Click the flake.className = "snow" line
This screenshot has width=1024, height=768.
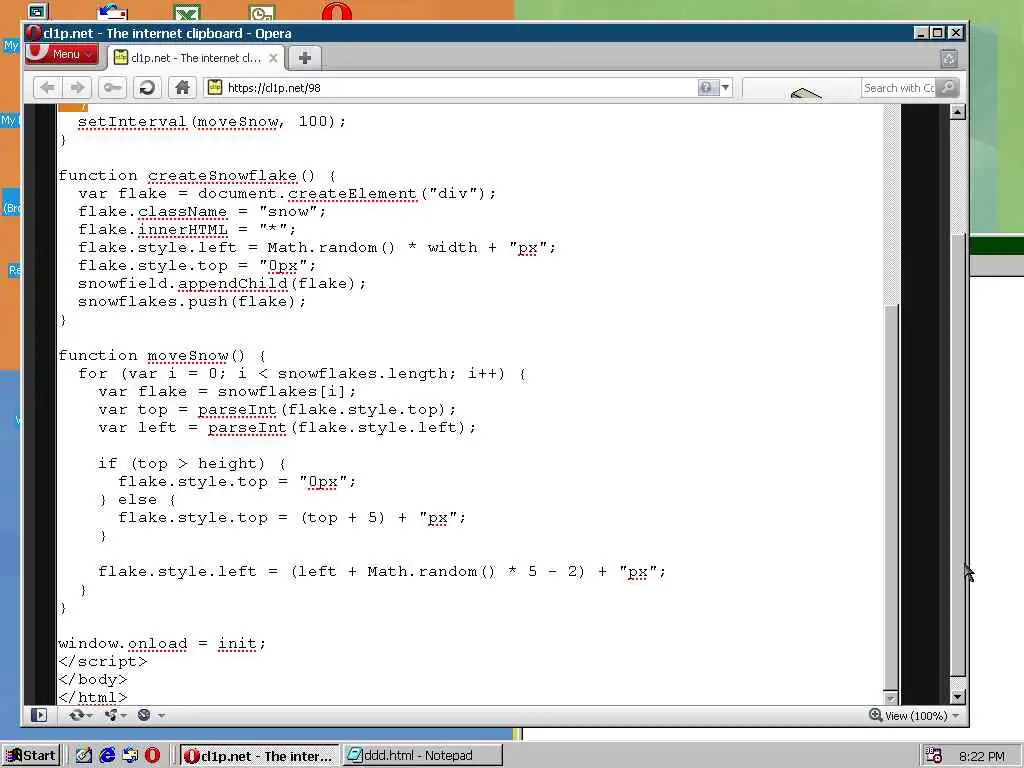click(x=202, y=212)
